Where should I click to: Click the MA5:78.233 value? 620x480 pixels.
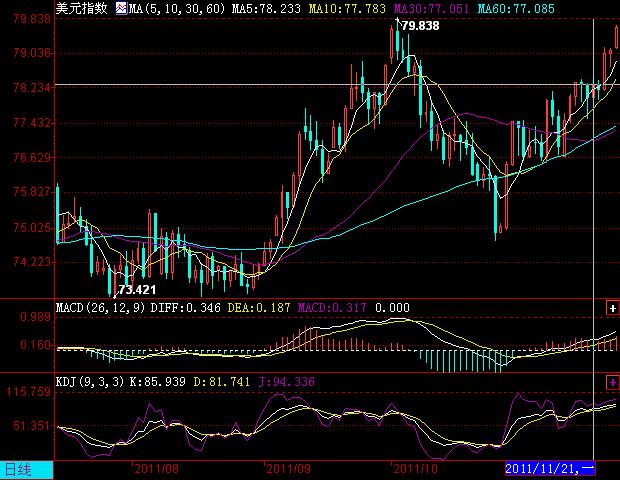tap(266, 8)
